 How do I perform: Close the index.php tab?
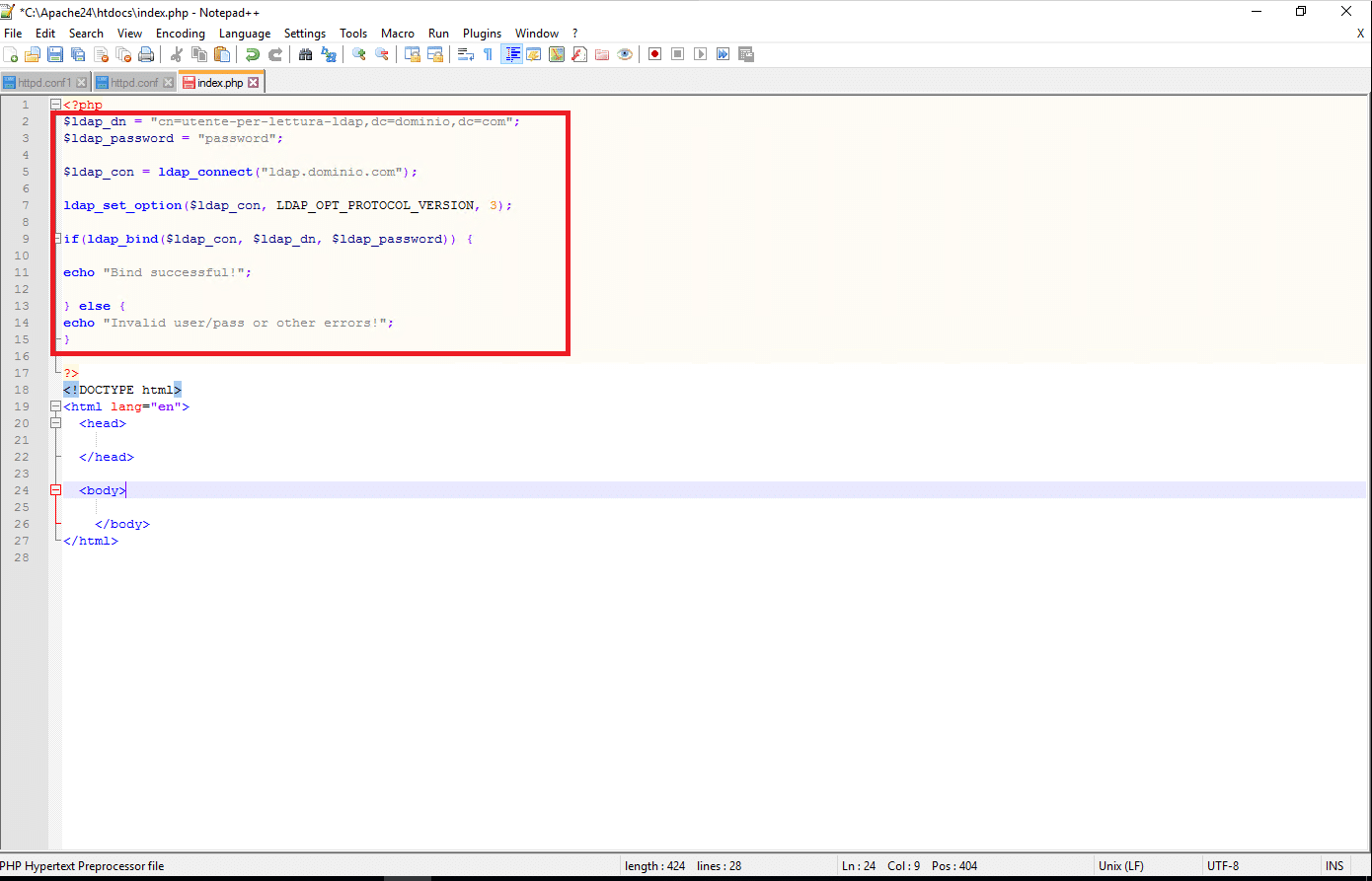253,83
